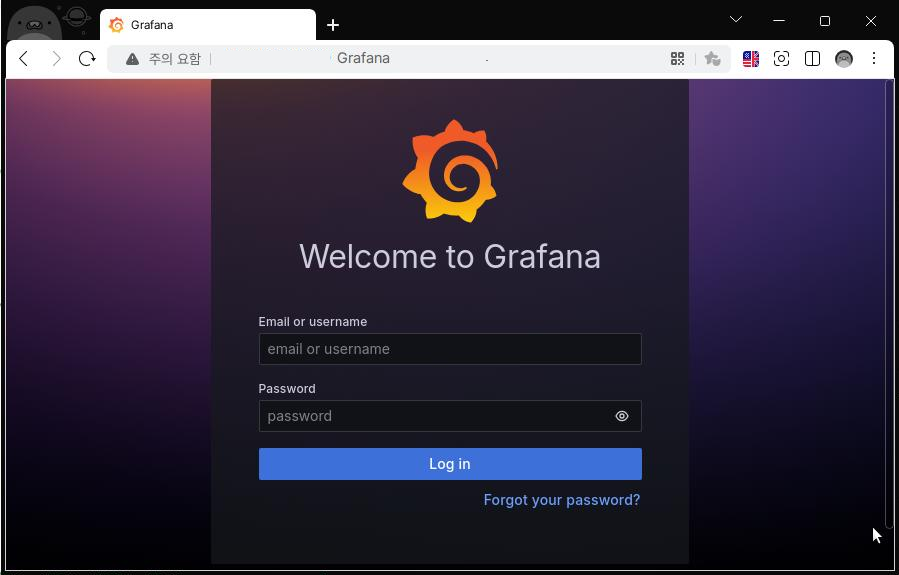
Task: Maximize the browser window
Action: click(824, 21)
